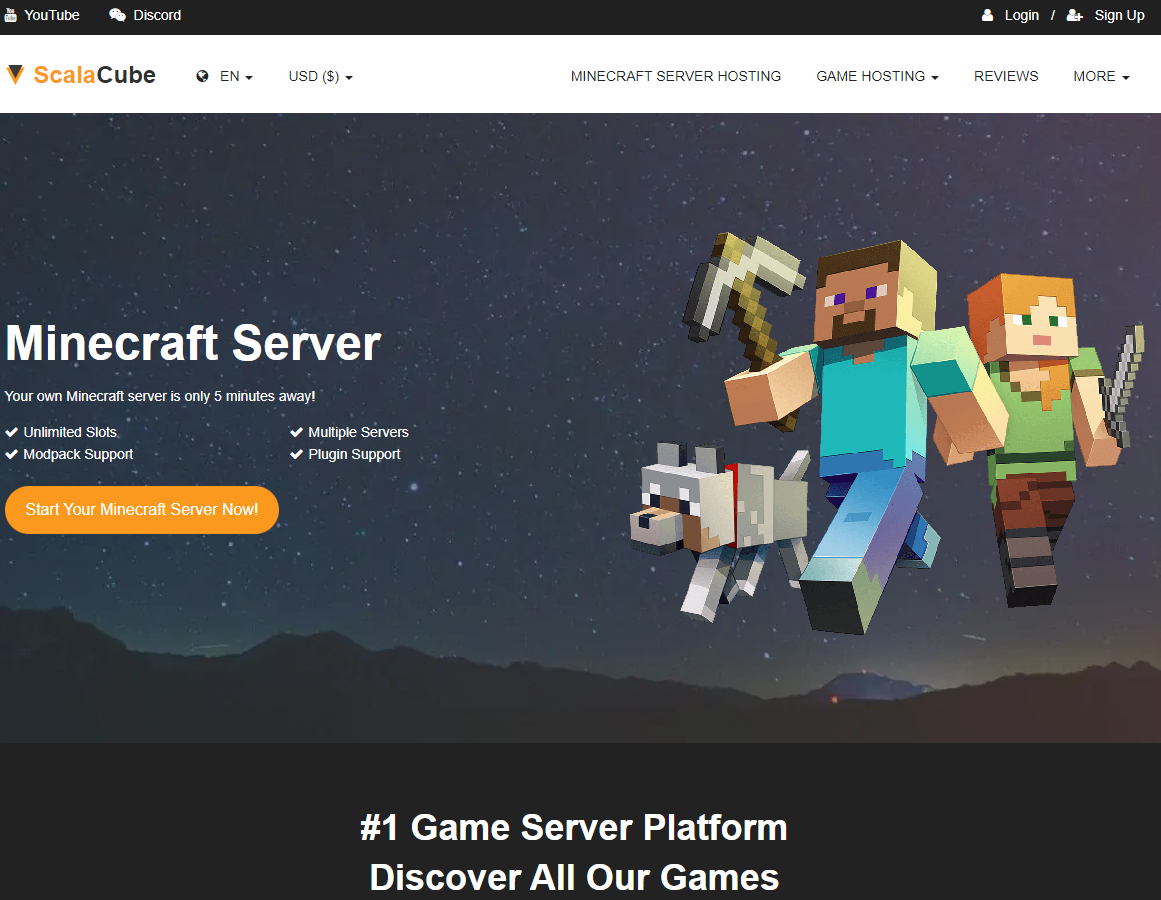Click the checkmark beside Multiple Servers
This screenshot has width=1161, height=900.
[x=296, y=432]
